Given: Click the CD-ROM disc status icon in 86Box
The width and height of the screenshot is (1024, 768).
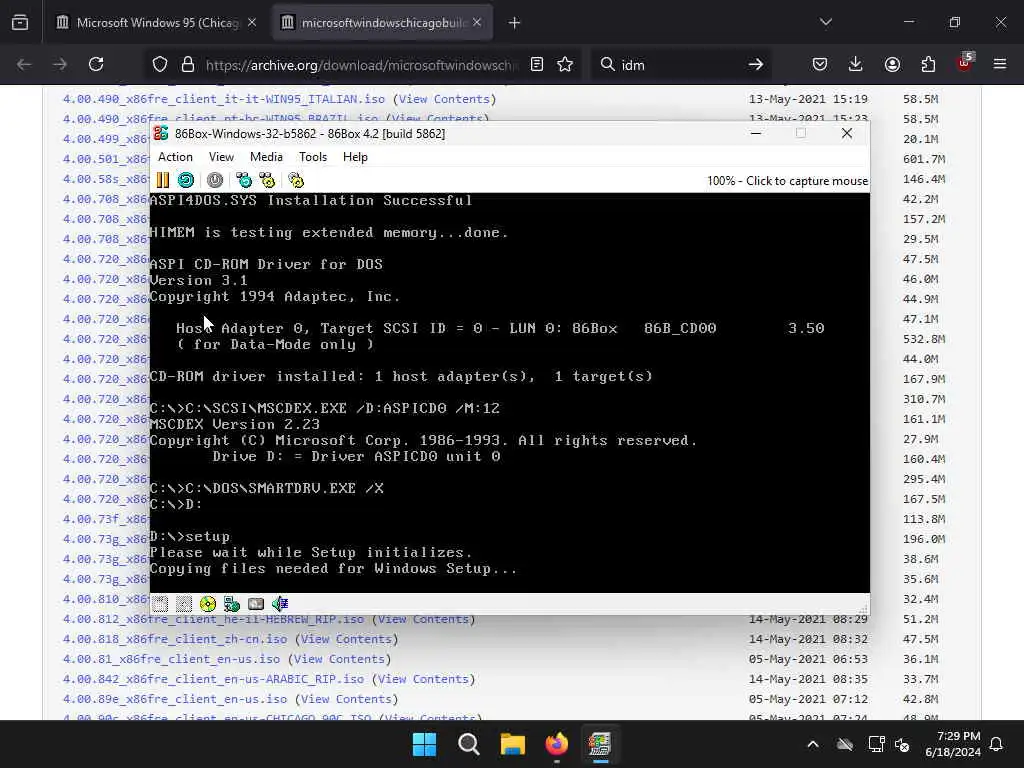Looking at the screenshot, I should pyautogui.click(x=208, y=604).
